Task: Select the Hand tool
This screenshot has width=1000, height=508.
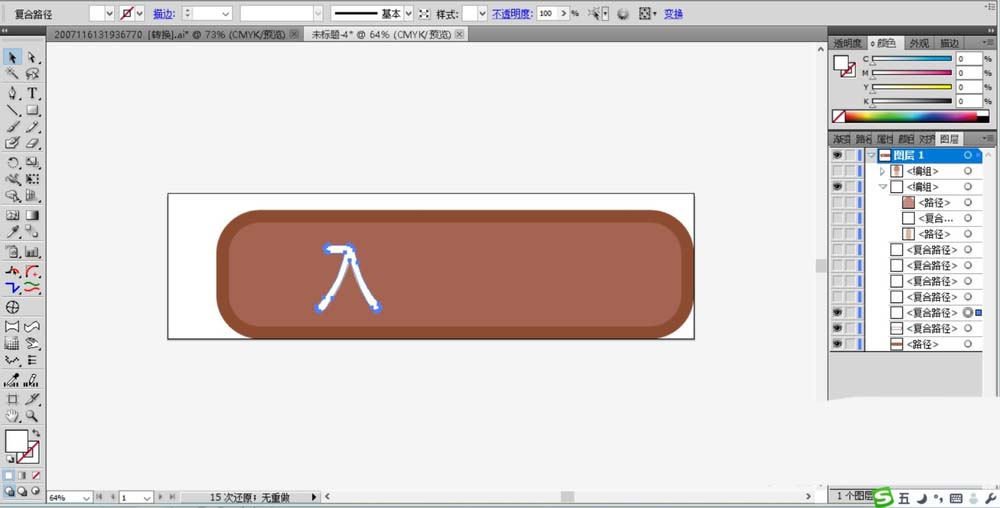Action: click(x=12, y=416)
